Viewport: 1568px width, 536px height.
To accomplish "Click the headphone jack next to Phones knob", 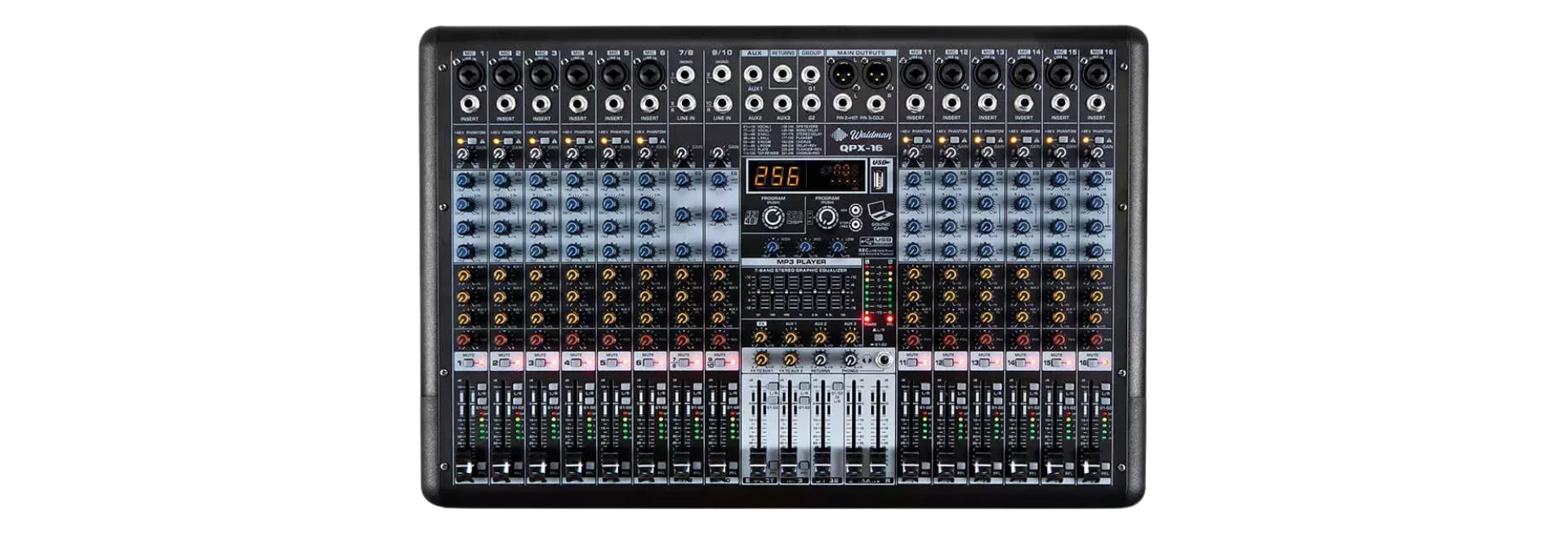I will 882,360.
